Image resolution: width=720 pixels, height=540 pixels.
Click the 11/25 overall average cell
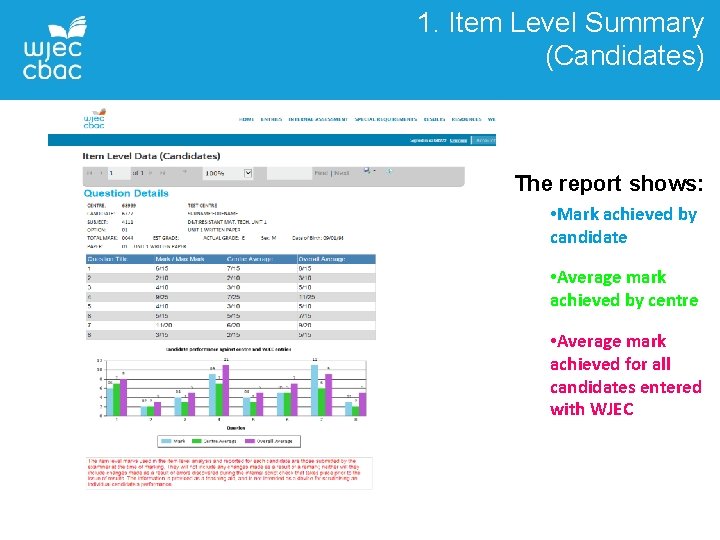coord(307,297)
